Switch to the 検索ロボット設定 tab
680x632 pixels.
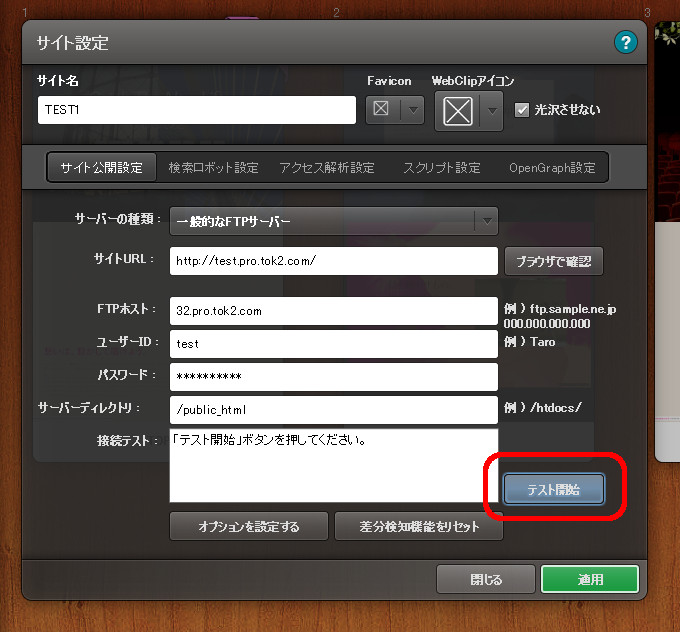[214, 168]
